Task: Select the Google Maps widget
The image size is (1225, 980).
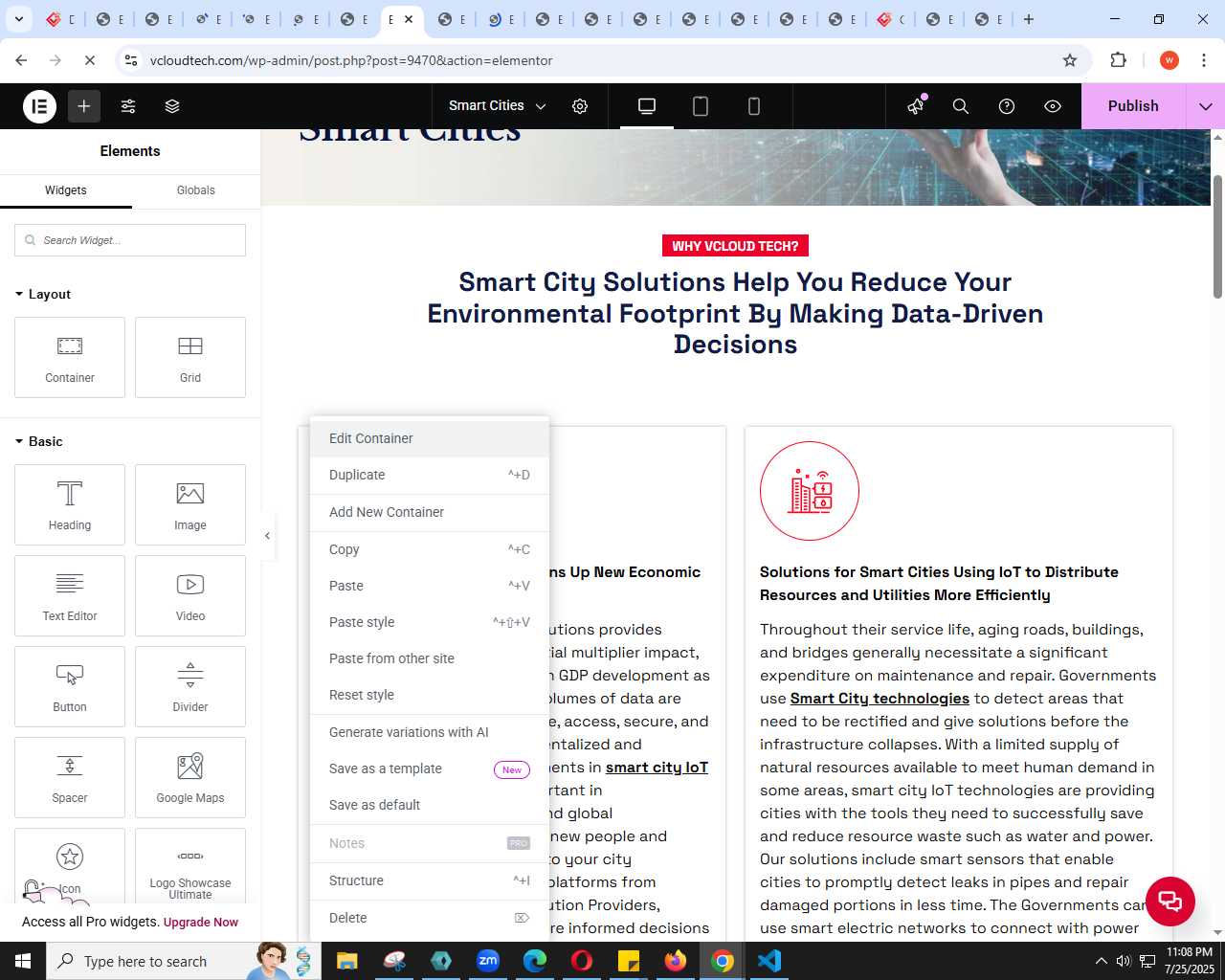Action: tap(190, 777)
